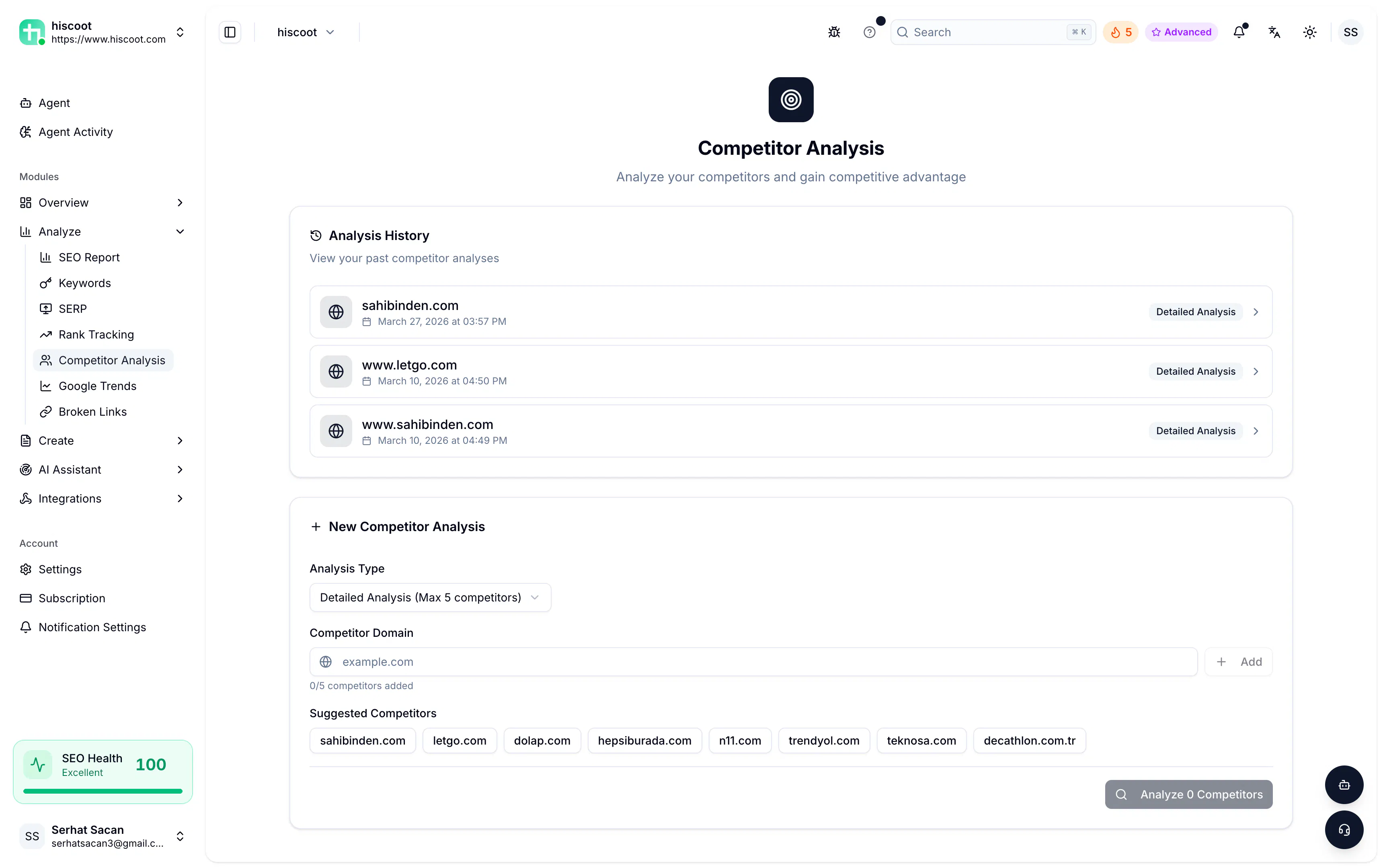Viewport: 1383px width, 868px height.
Task: Open the floating agent robot button
Action: pos(1343,785)
